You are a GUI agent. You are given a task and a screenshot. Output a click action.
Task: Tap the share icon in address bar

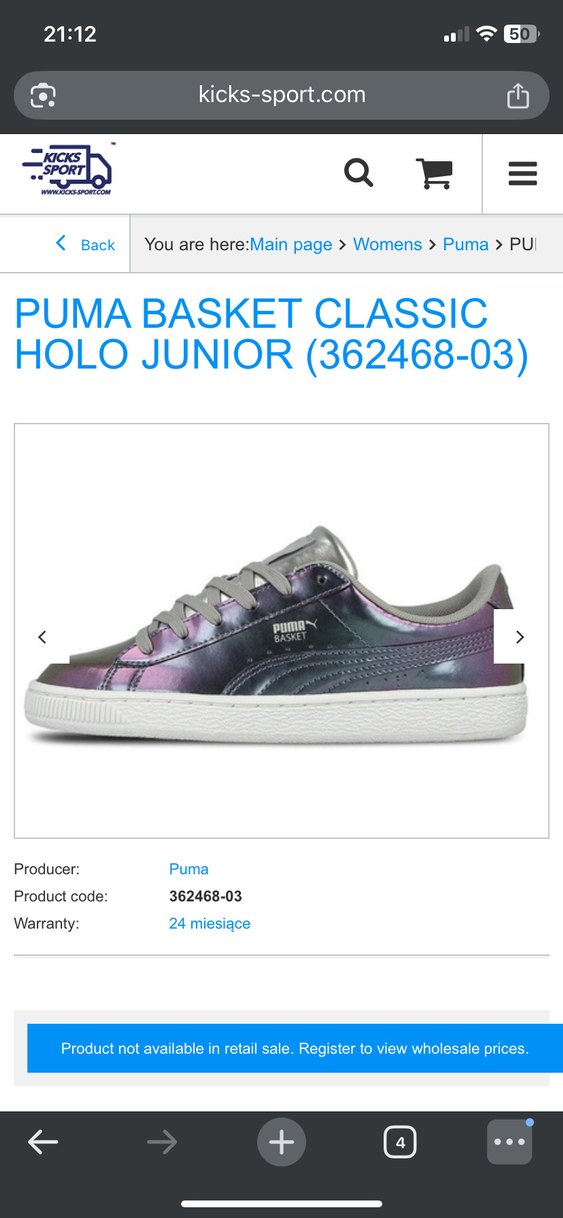[517, 95]
